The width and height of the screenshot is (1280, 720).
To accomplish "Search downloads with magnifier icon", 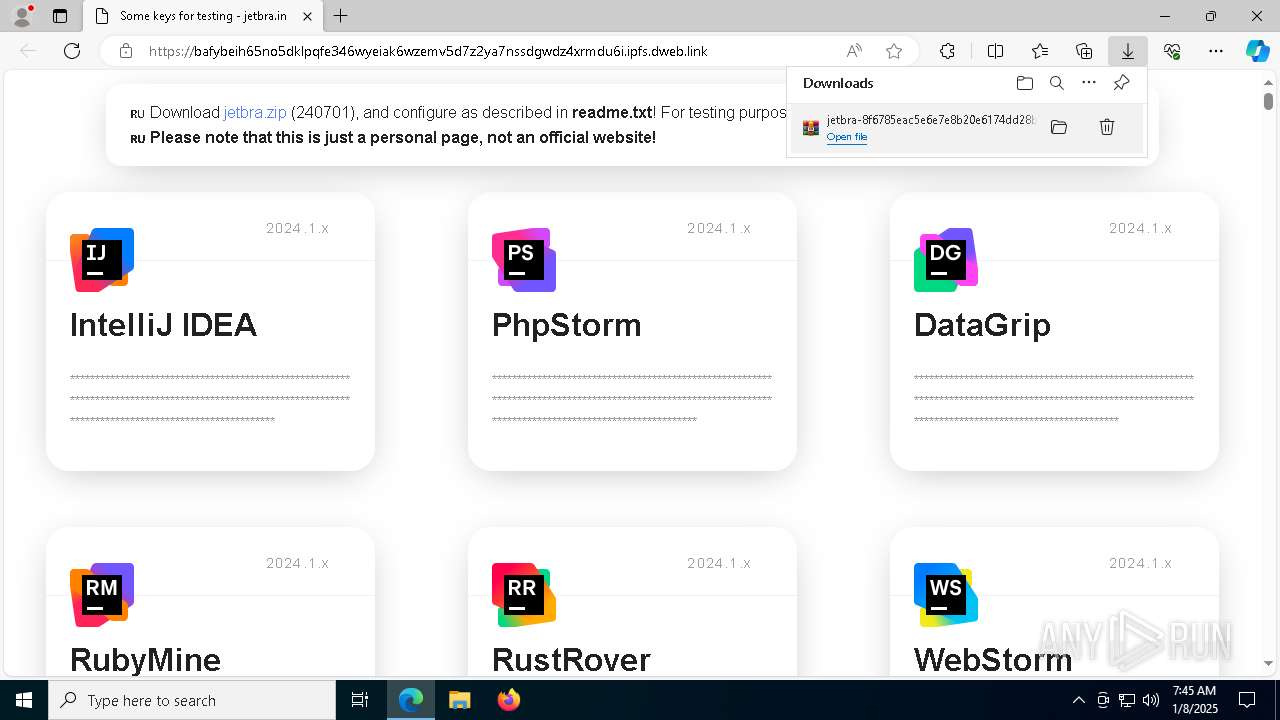I will 1057,83.
